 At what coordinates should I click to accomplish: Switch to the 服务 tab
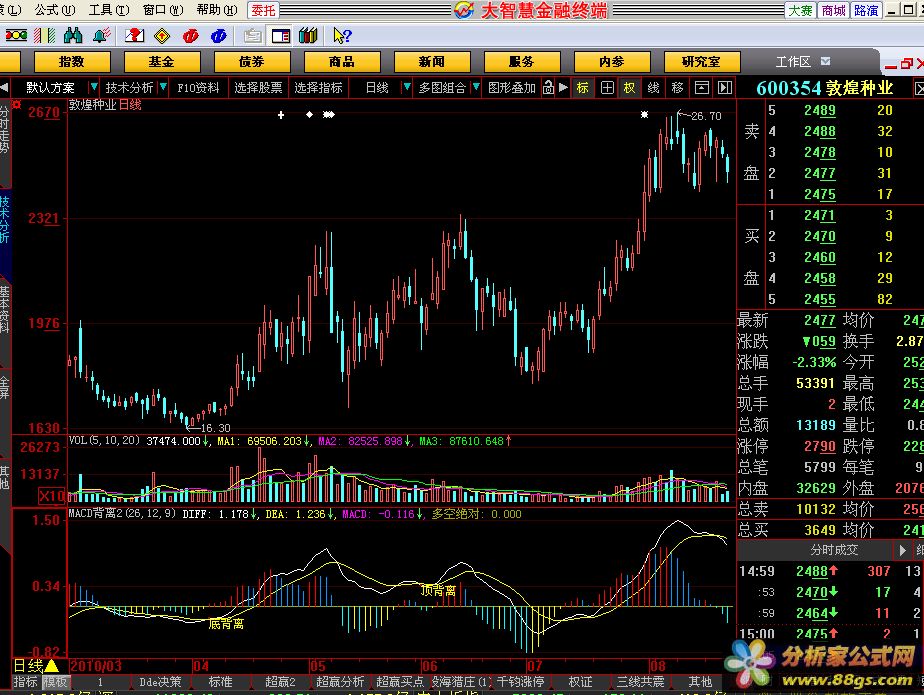click(x=522, y=62)
